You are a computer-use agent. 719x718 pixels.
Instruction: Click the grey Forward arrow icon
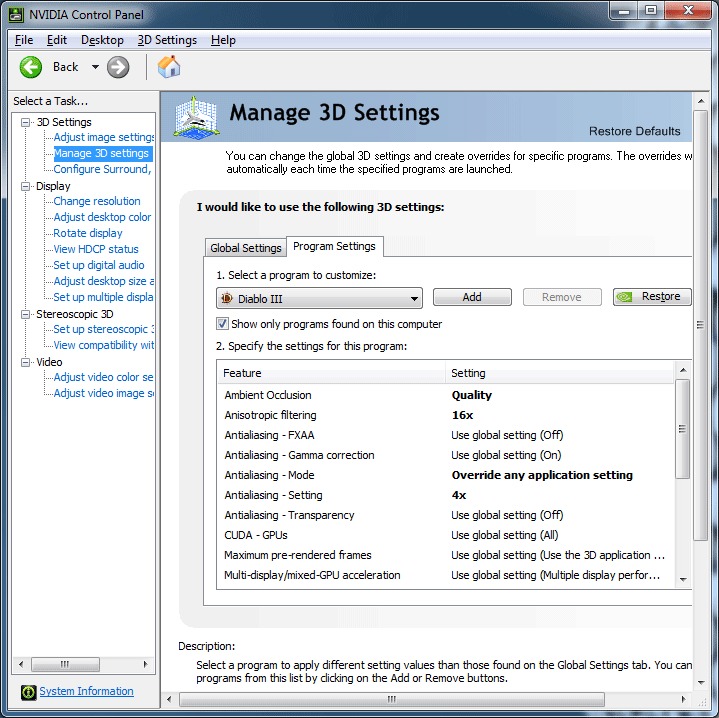118,67
